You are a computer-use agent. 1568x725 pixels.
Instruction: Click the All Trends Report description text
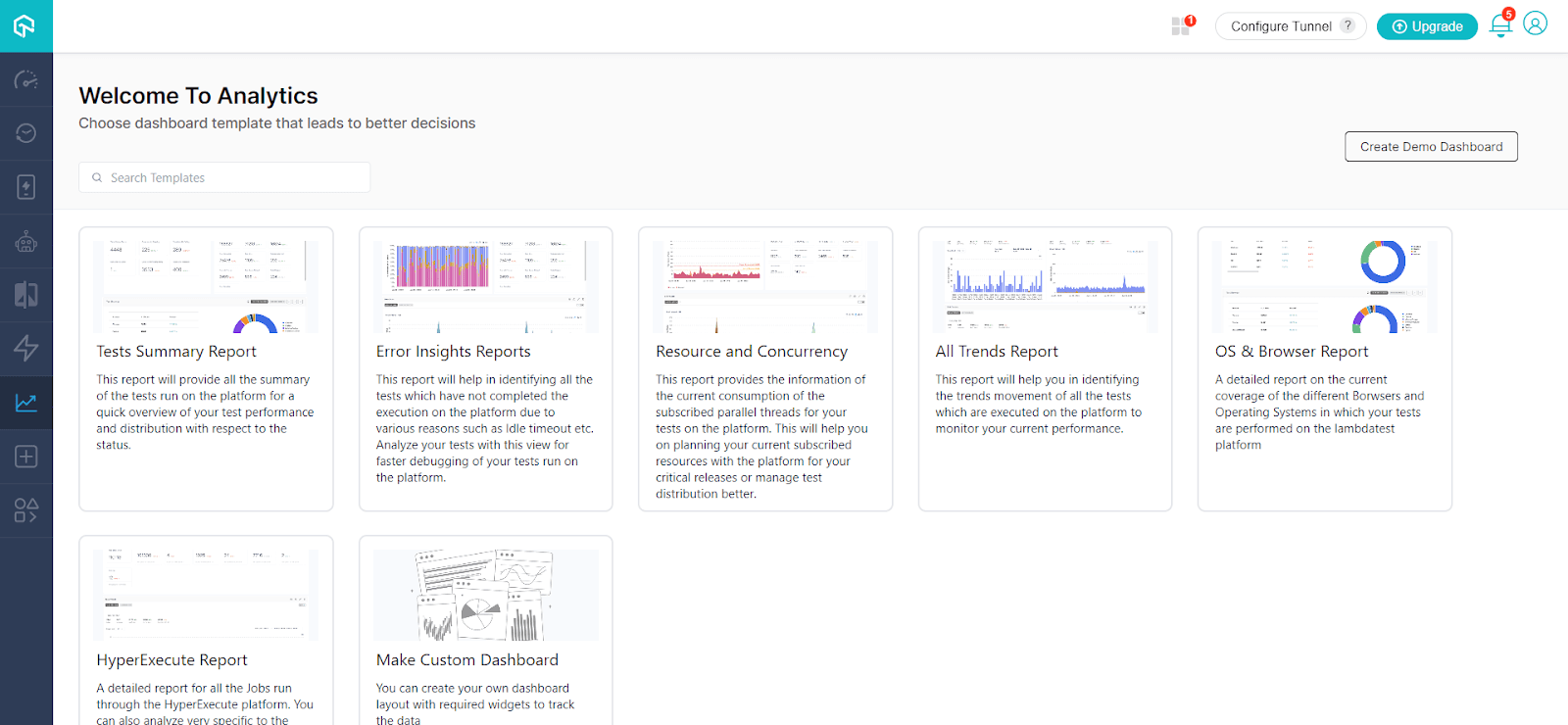pos(1039,404)
